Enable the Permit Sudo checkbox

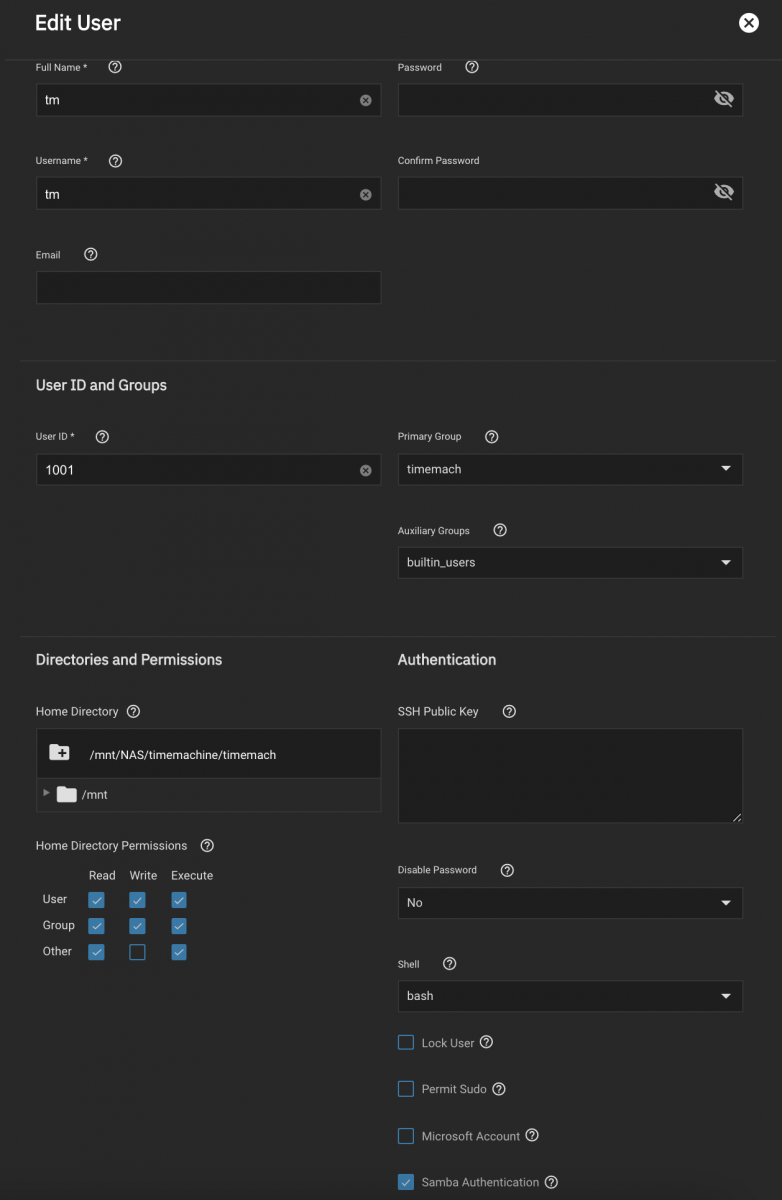tap(406, 1089)
